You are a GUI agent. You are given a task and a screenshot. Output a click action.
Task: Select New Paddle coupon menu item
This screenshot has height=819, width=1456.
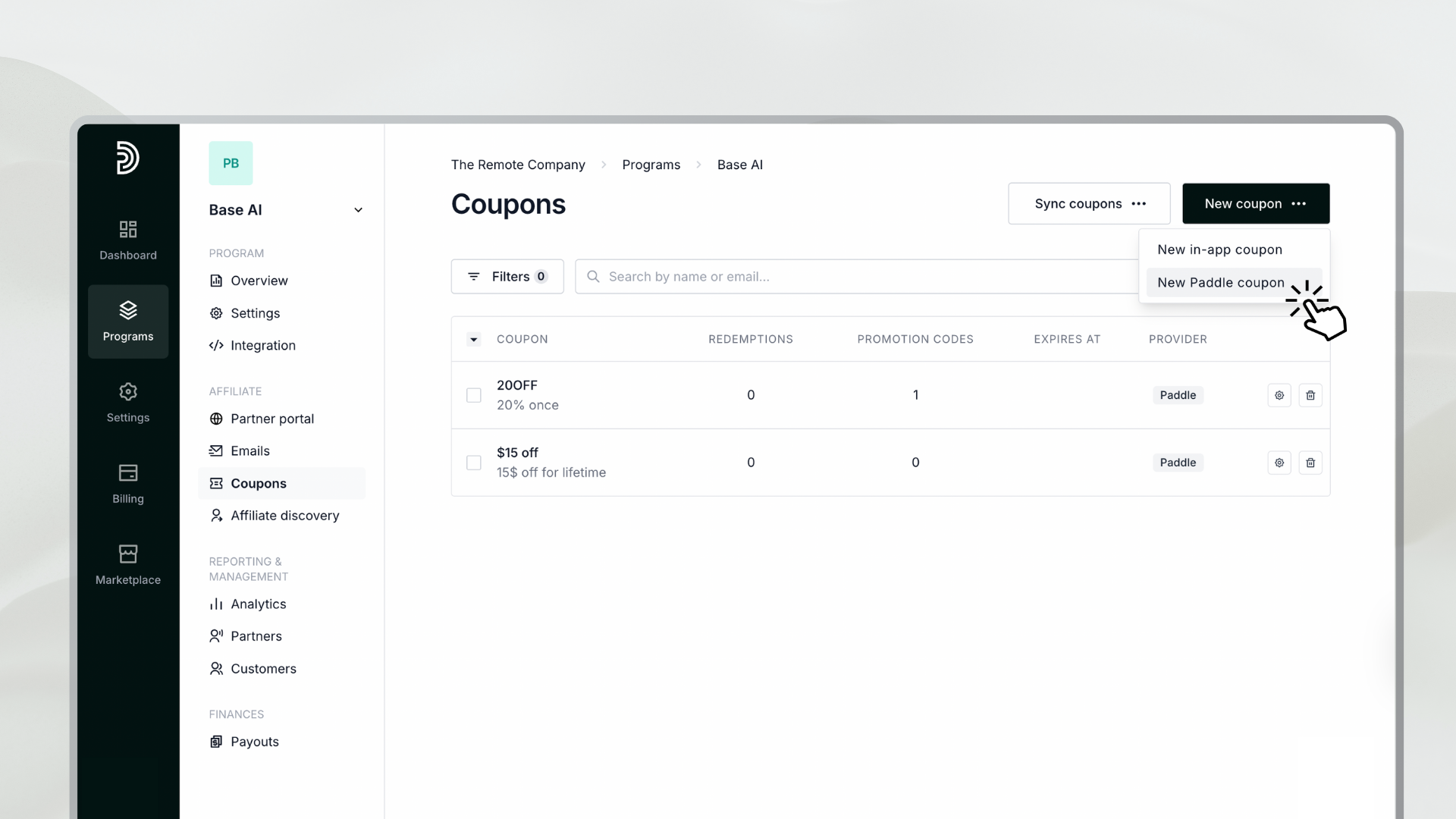[x=1220, y=282]
